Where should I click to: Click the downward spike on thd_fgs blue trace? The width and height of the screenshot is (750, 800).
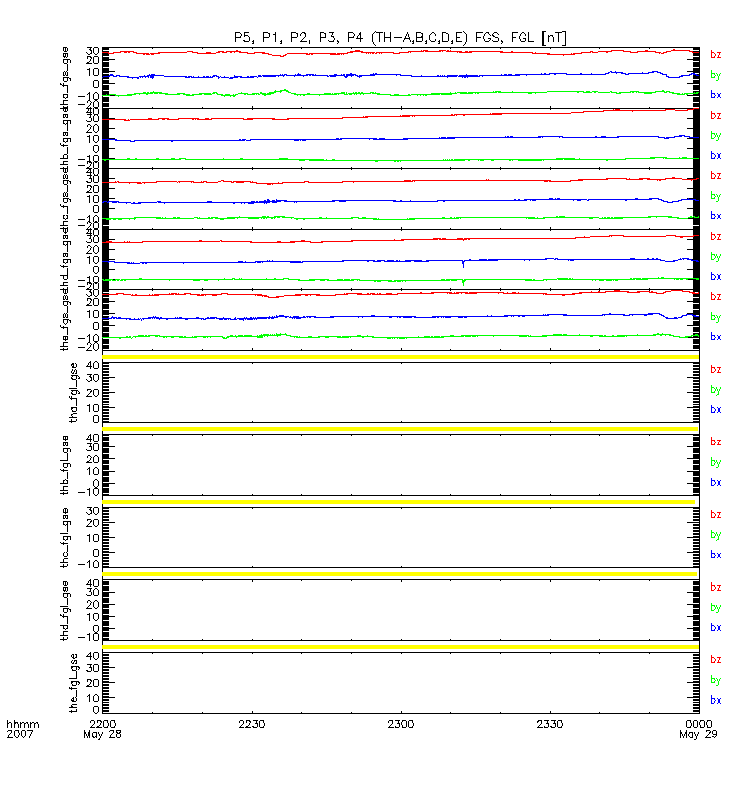click(x=463, y=264)
